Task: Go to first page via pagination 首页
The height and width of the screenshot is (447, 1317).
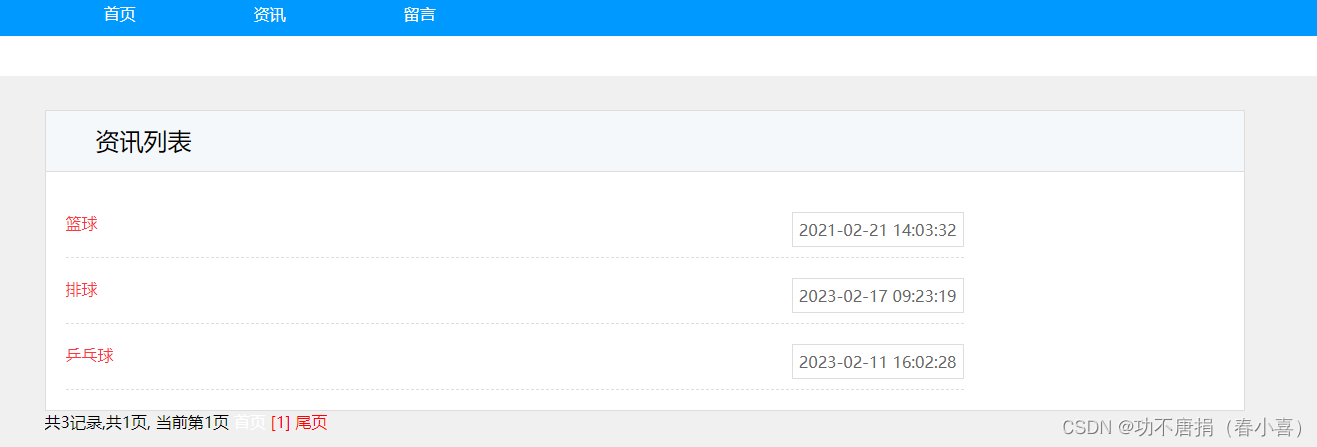Action: click(x=250, y=423)
